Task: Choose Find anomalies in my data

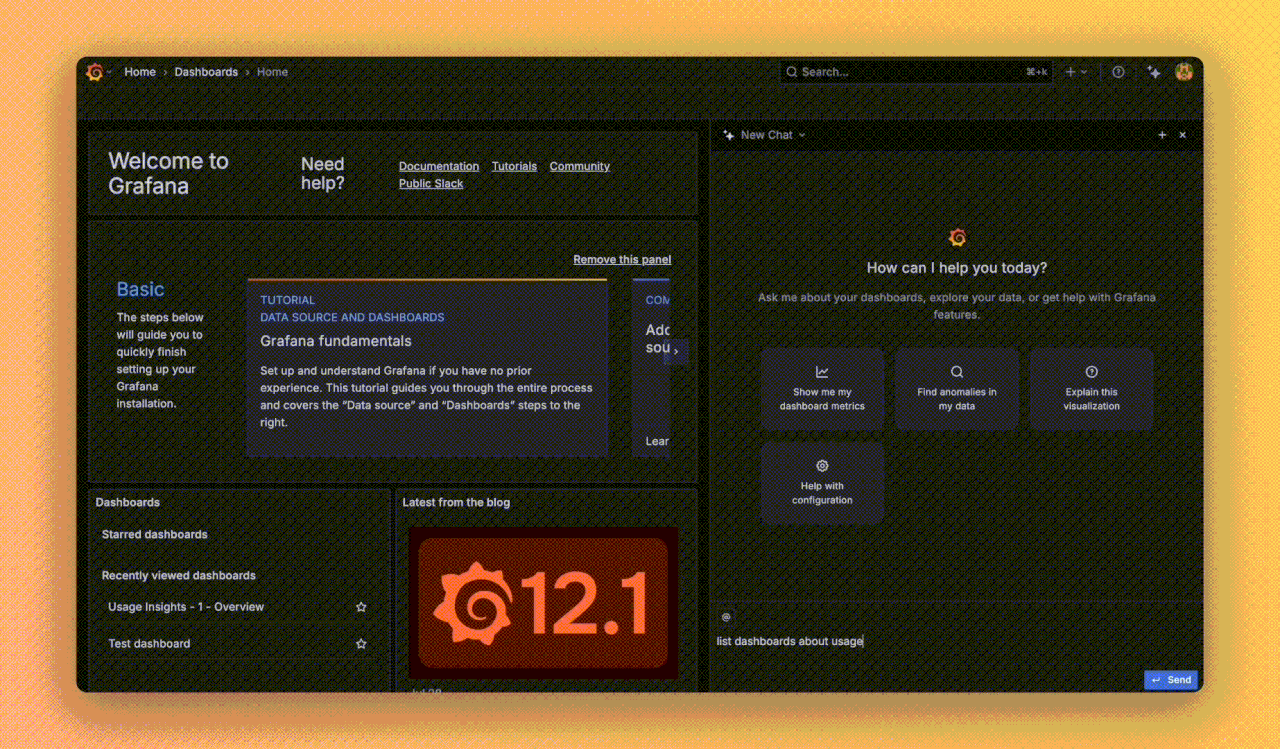Action: coord(957,389)
